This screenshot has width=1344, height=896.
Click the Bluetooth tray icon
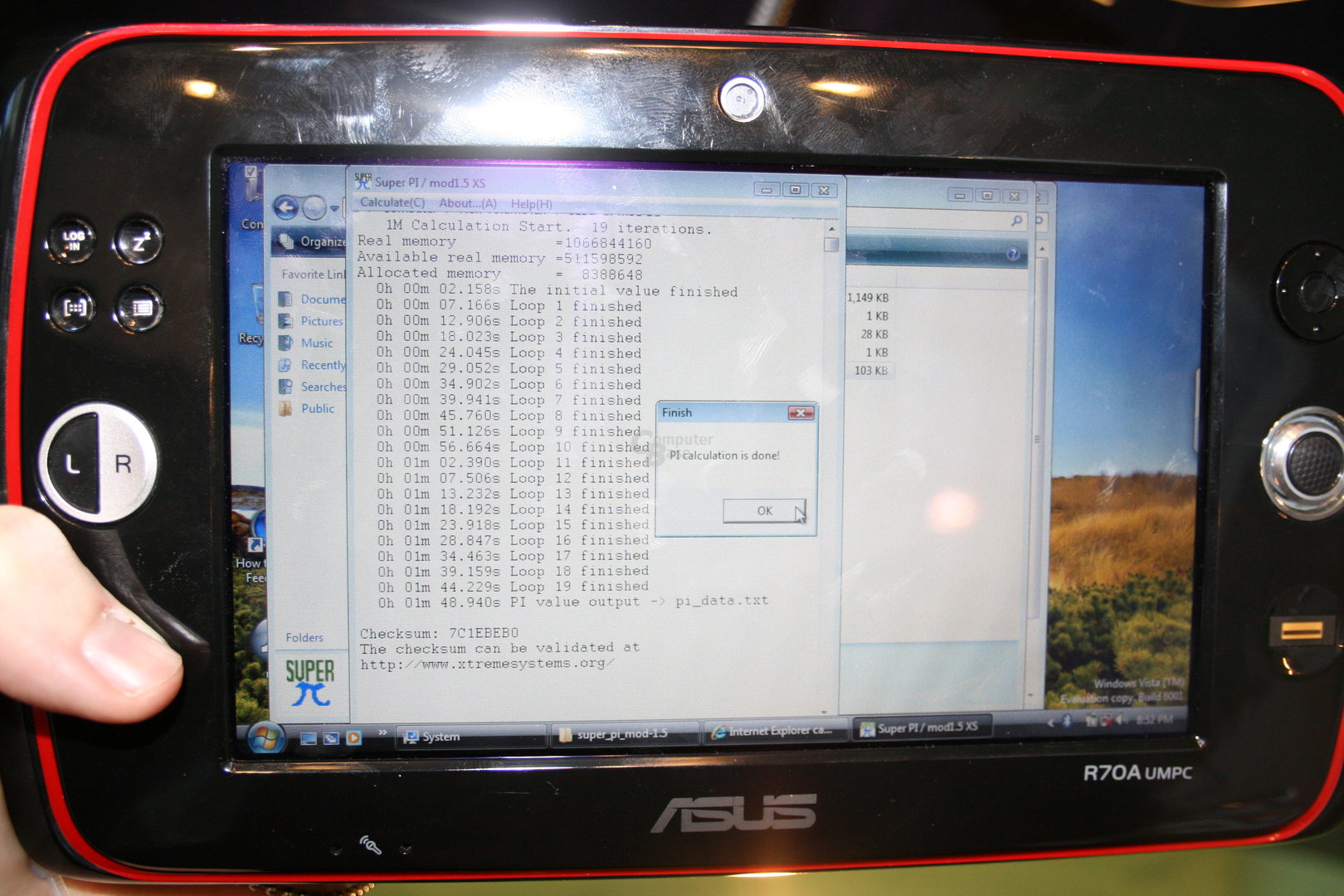[x=1069, y=722]
